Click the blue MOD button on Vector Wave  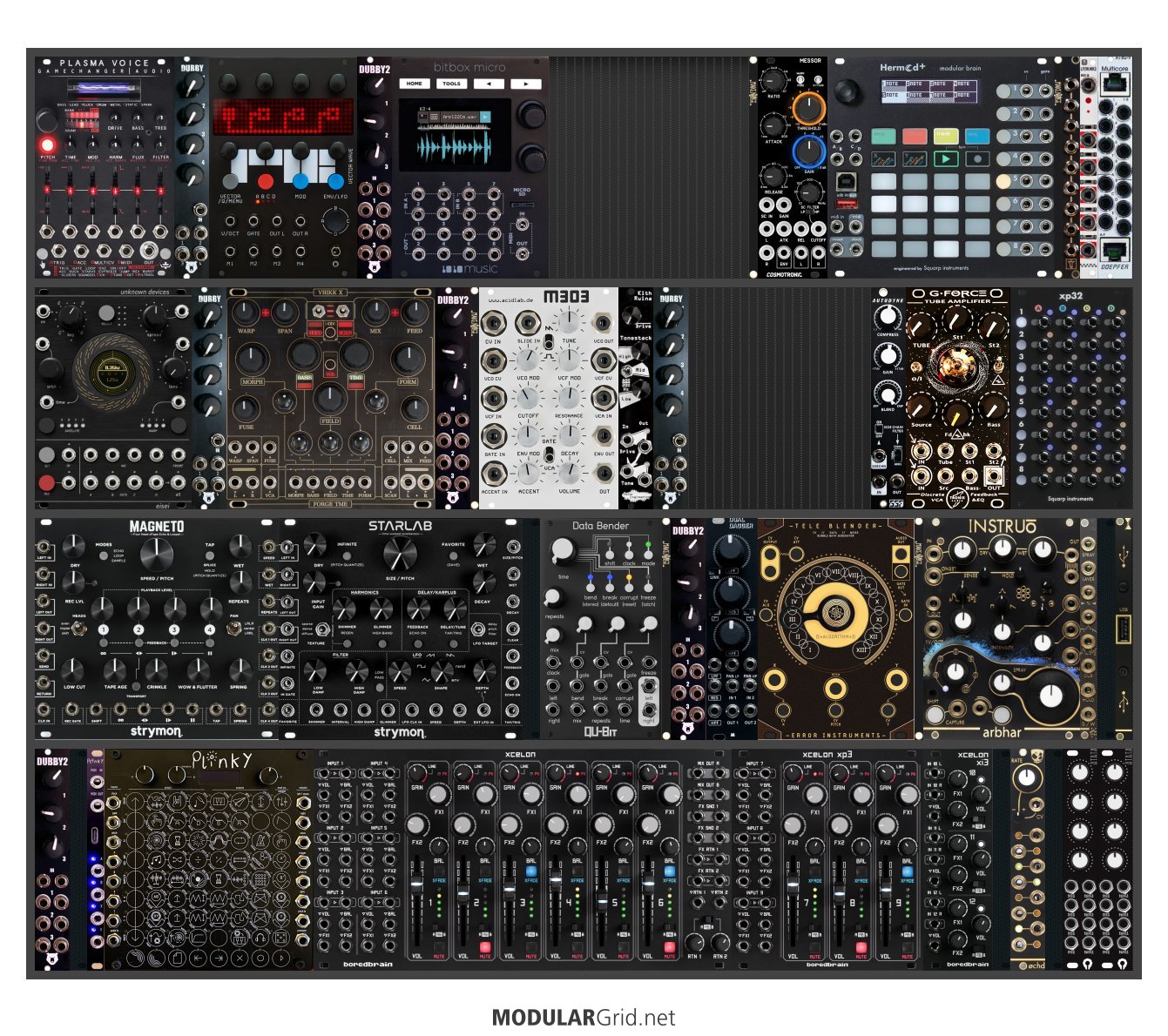click(x=300, y=181)
